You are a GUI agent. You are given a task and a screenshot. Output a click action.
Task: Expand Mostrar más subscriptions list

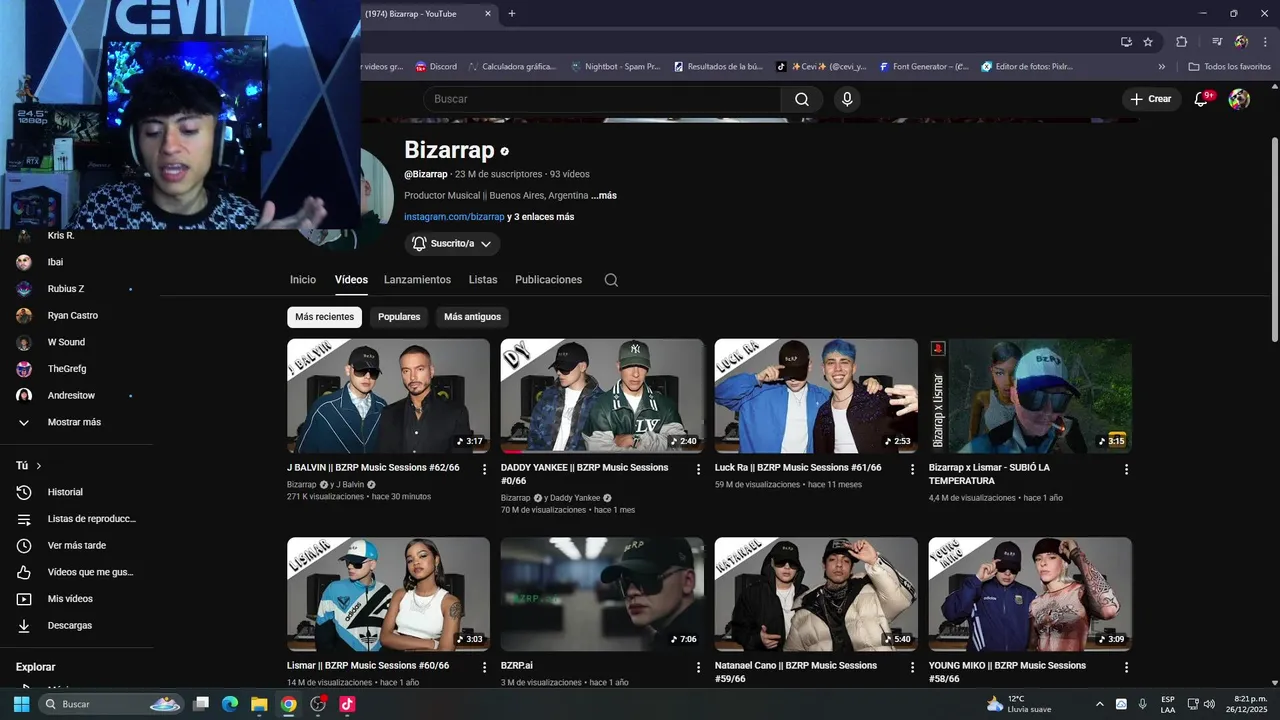[x=76, y=422]
